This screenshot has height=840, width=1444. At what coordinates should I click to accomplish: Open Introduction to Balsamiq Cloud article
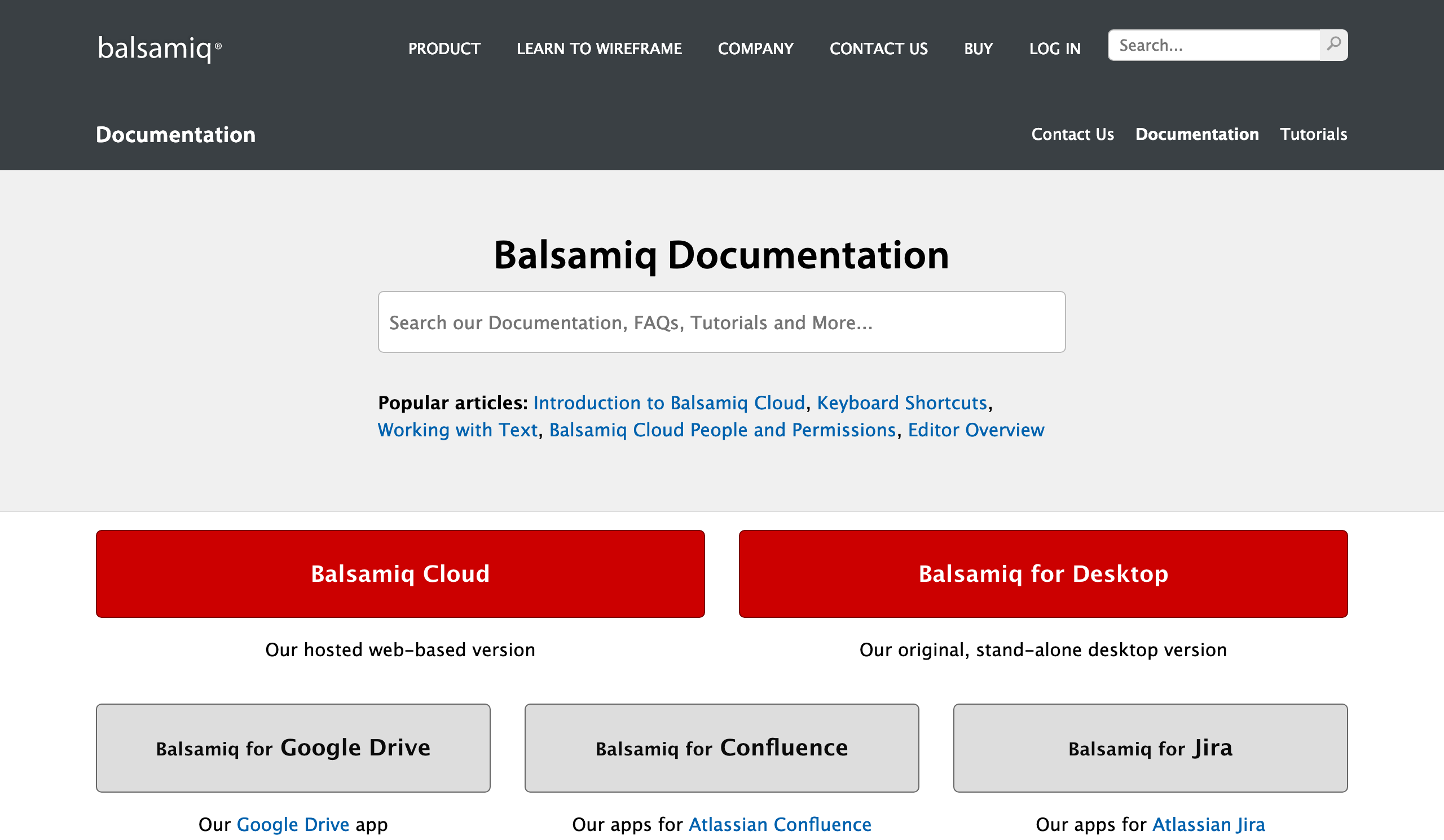[x=669, y=403]
